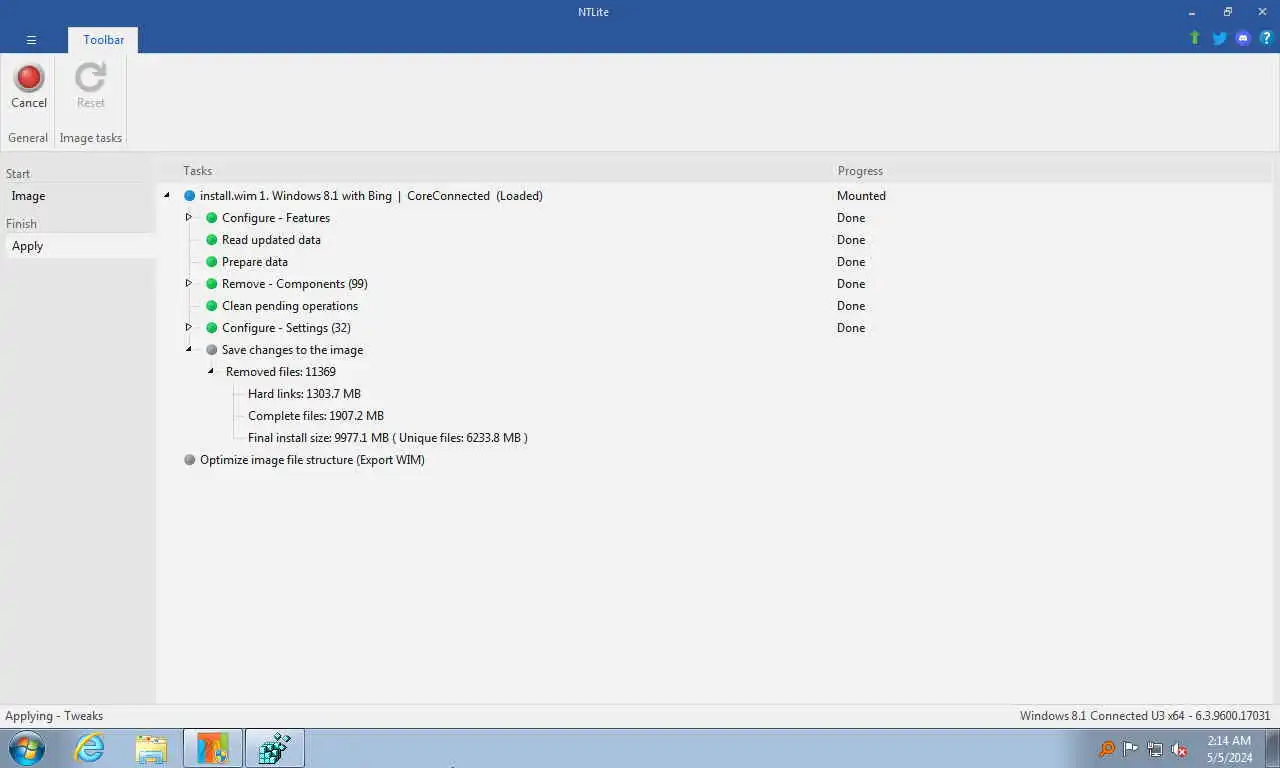Click green dot beside Configure - Features
This screenshot has height=768, width=1280.
(x=211, y=218)
